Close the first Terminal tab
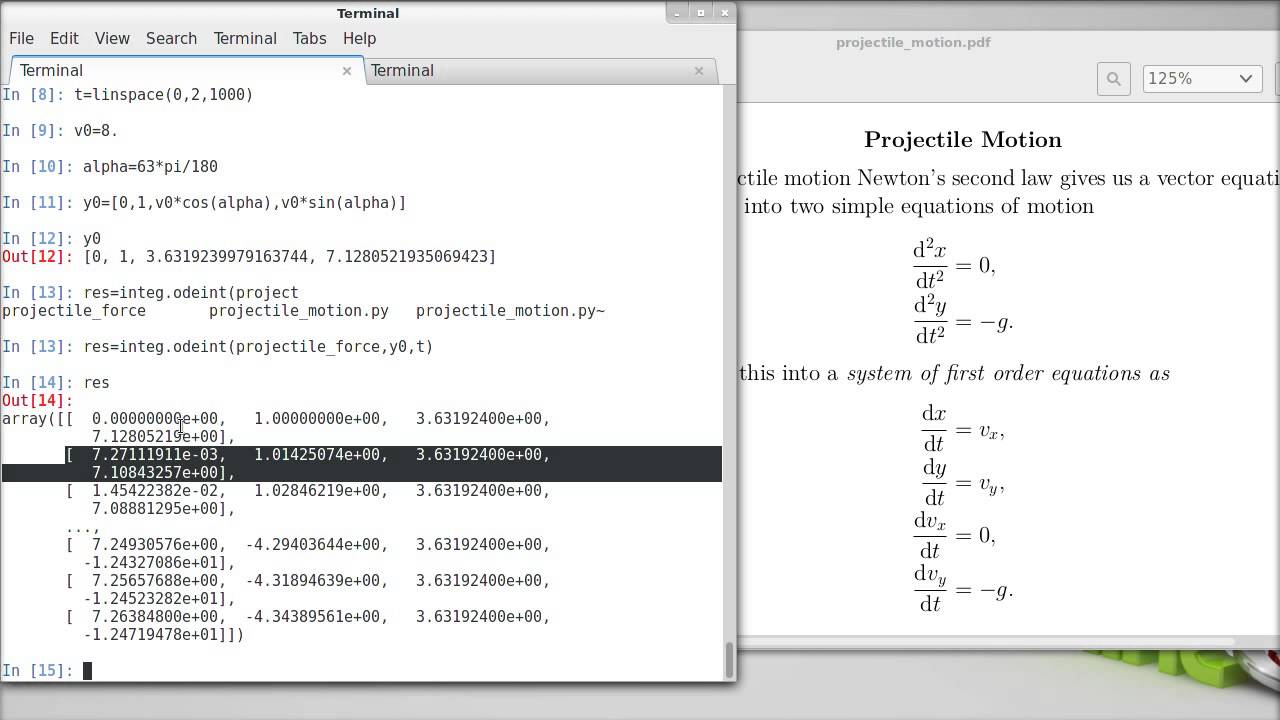 pos(347,70)
